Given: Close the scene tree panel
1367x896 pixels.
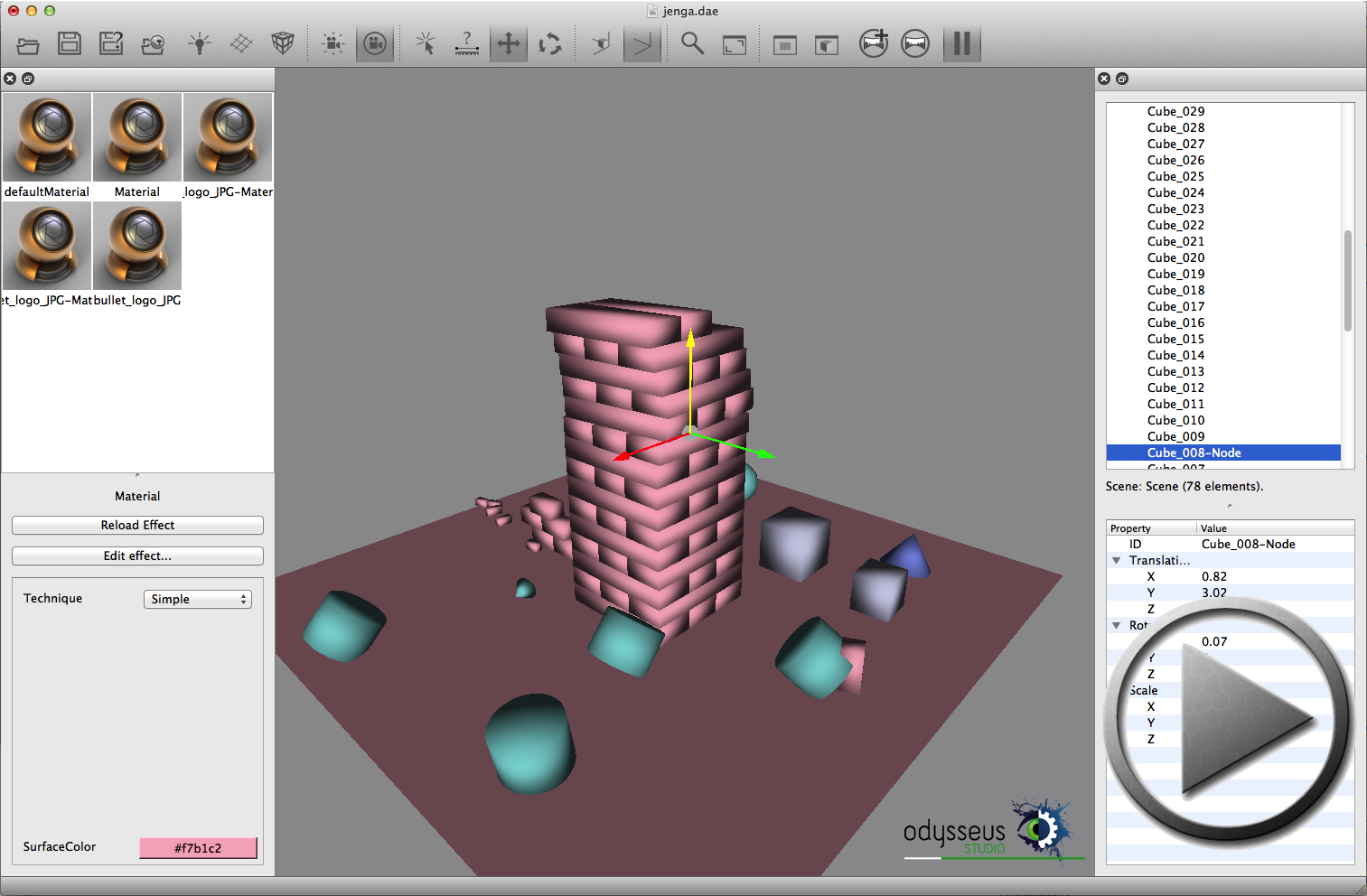Looking at the screenshot, I should [x=1104, y=79].
